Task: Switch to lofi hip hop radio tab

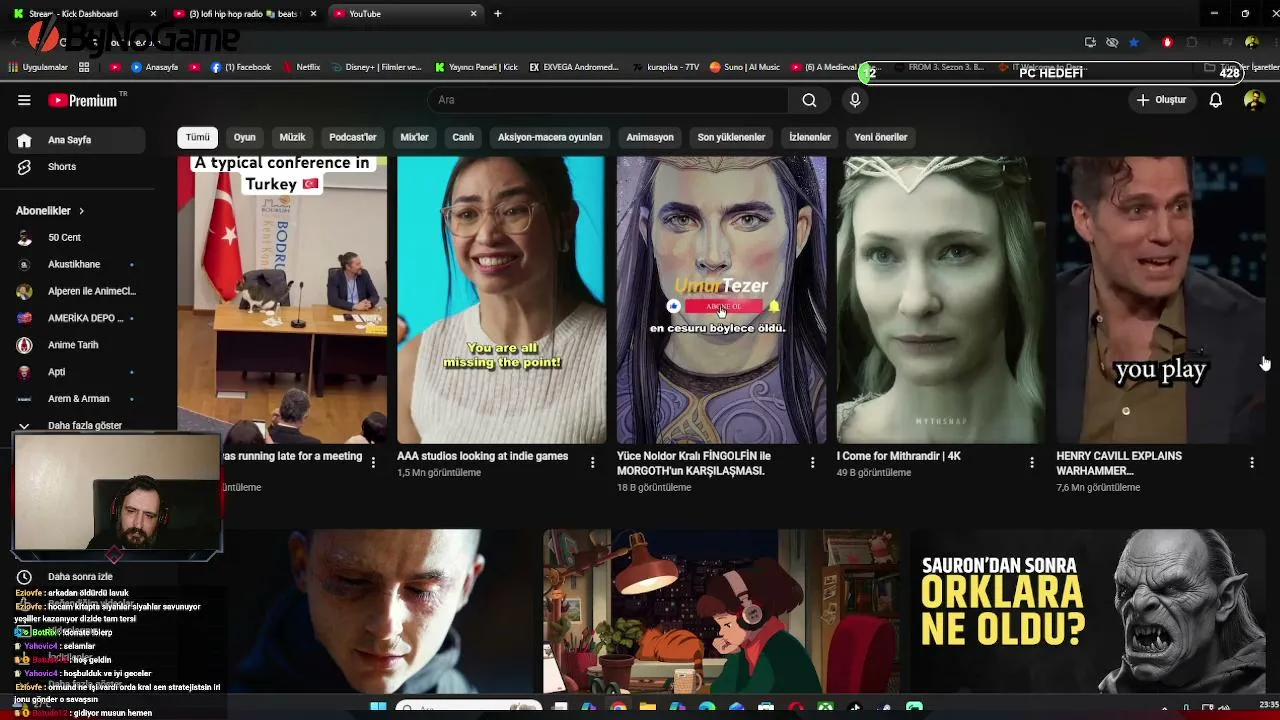Action: coord(244,14)
